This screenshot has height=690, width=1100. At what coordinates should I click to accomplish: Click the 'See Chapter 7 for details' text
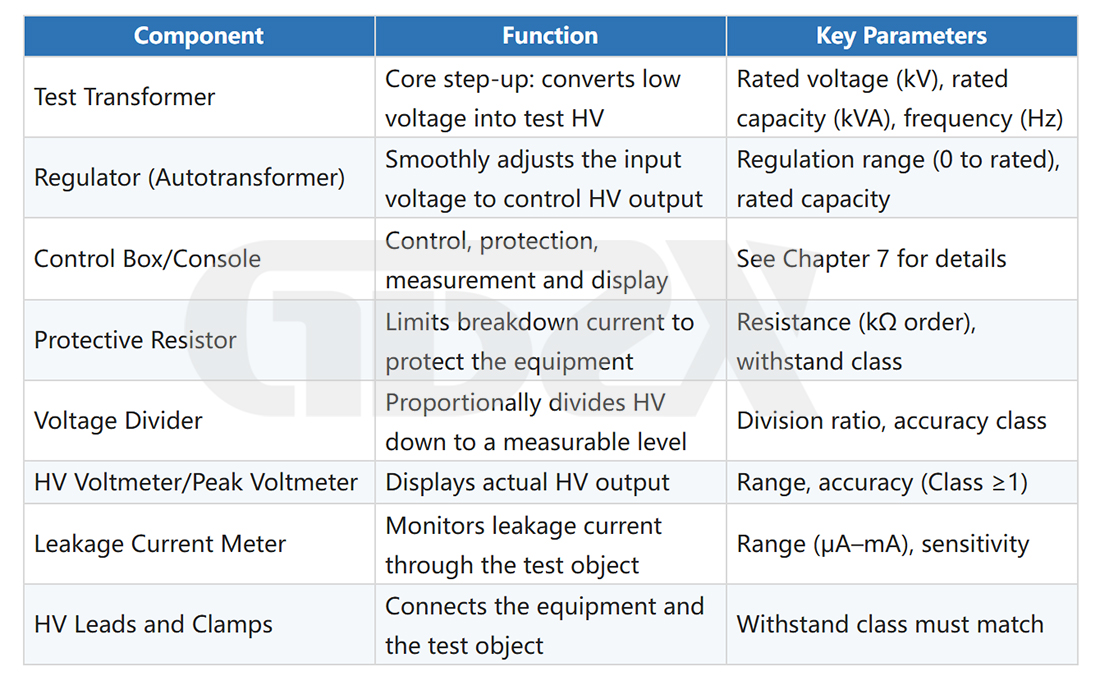point(871,259)
